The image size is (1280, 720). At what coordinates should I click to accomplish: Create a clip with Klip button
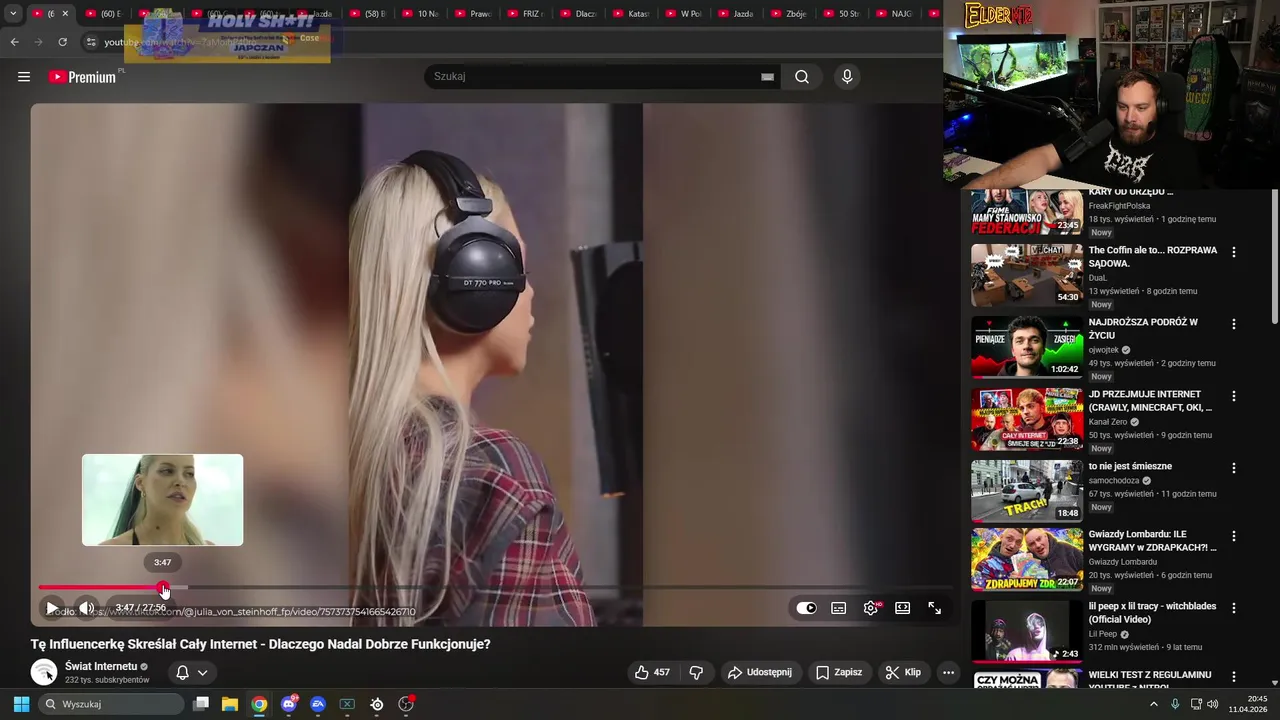tap(903, 673)
